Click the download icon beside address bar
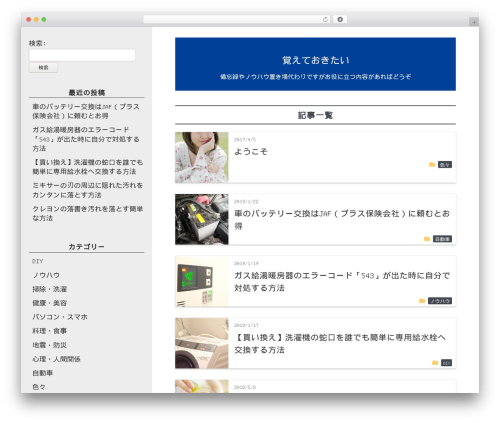The width and height of the screenshot is (500, 423). point(340,20)
